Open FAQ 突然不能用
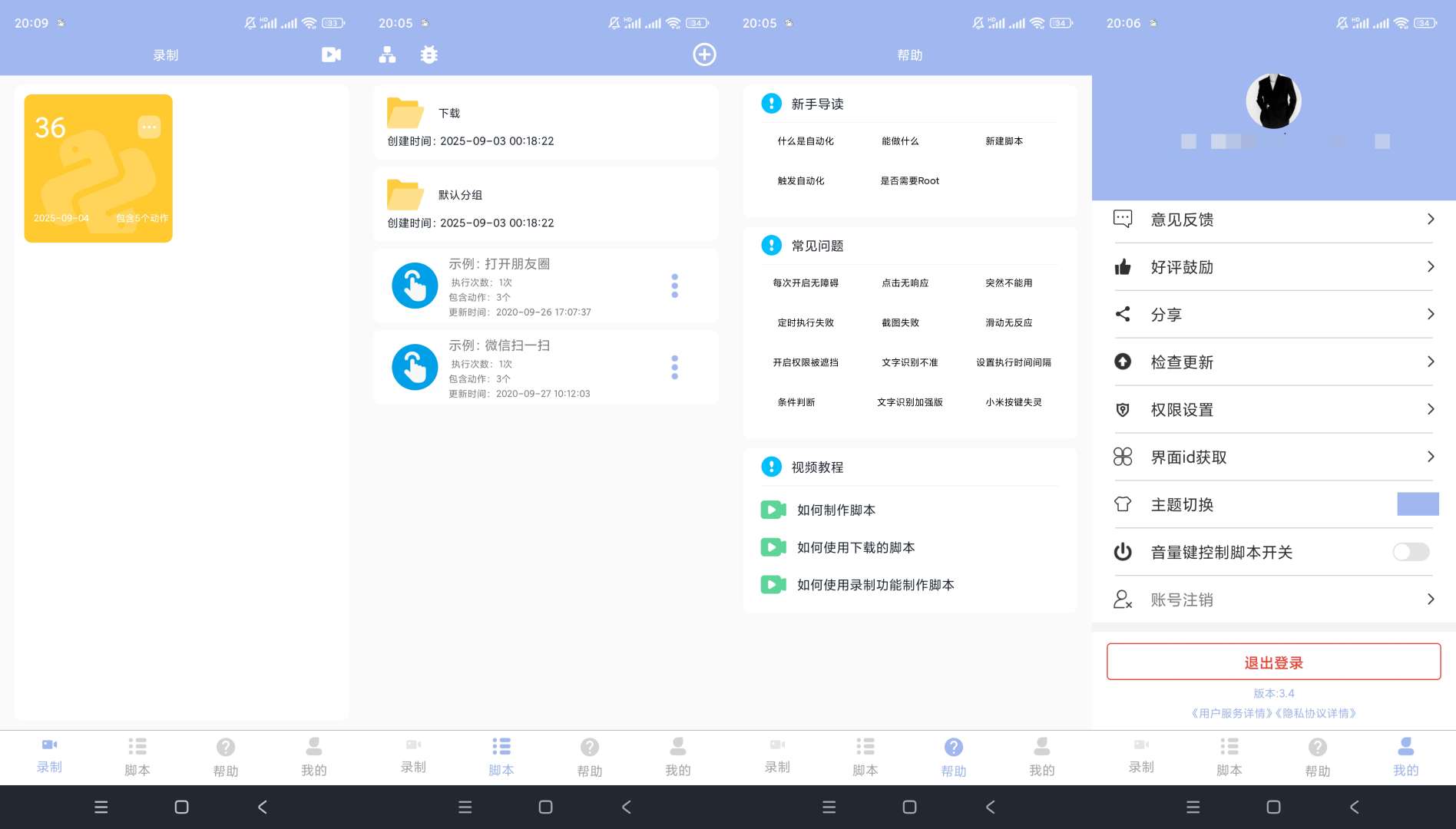Image resolution: width=1456 pixels, height=829 pixels. point(1008,283)
